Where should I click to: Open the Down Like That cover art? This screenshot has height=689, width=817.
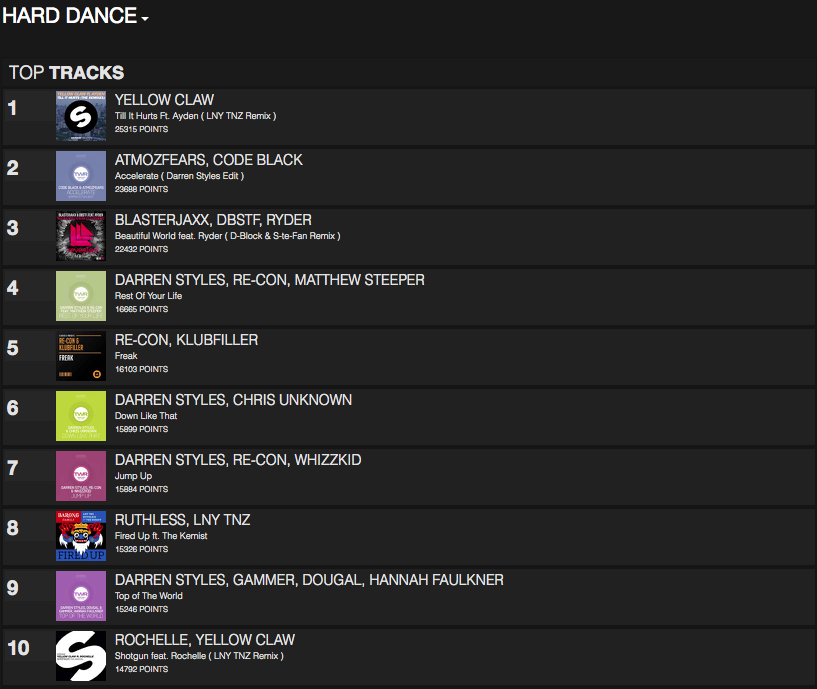pyautogui.click(x=81, y=416)
